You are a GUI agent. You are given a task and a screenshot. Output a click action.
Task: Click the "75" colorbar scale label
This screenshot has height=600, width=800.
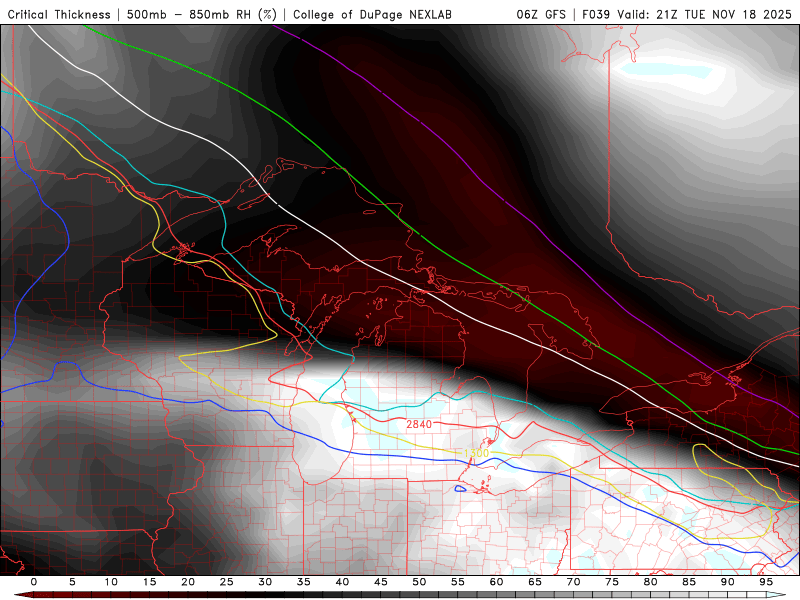pos(612,582)
